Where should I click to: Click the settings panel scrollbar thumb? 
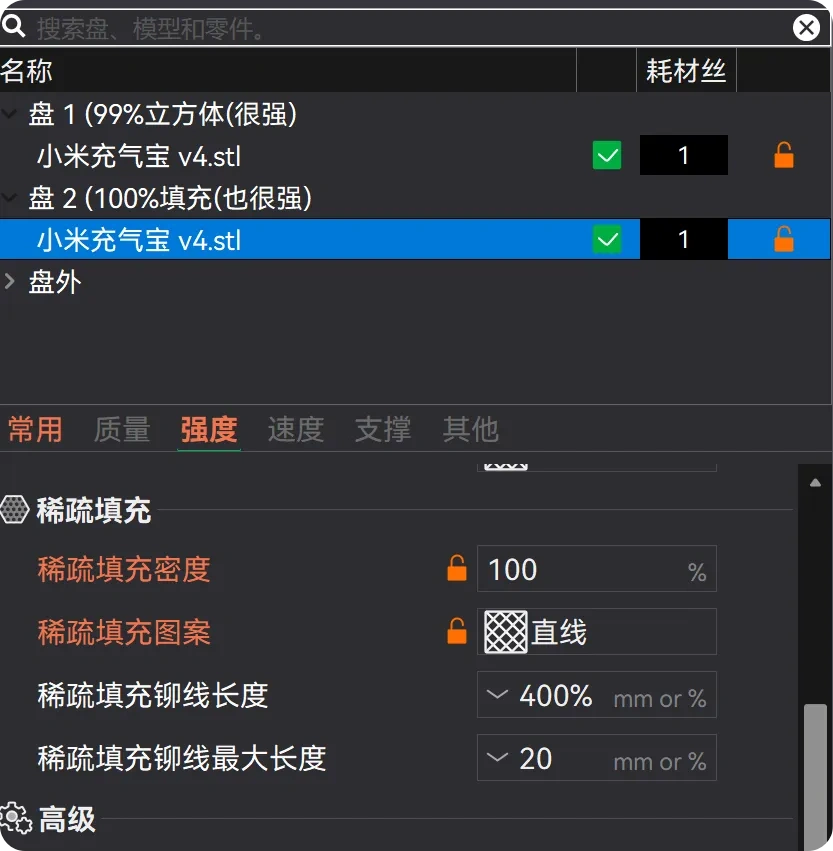[815, 777]
